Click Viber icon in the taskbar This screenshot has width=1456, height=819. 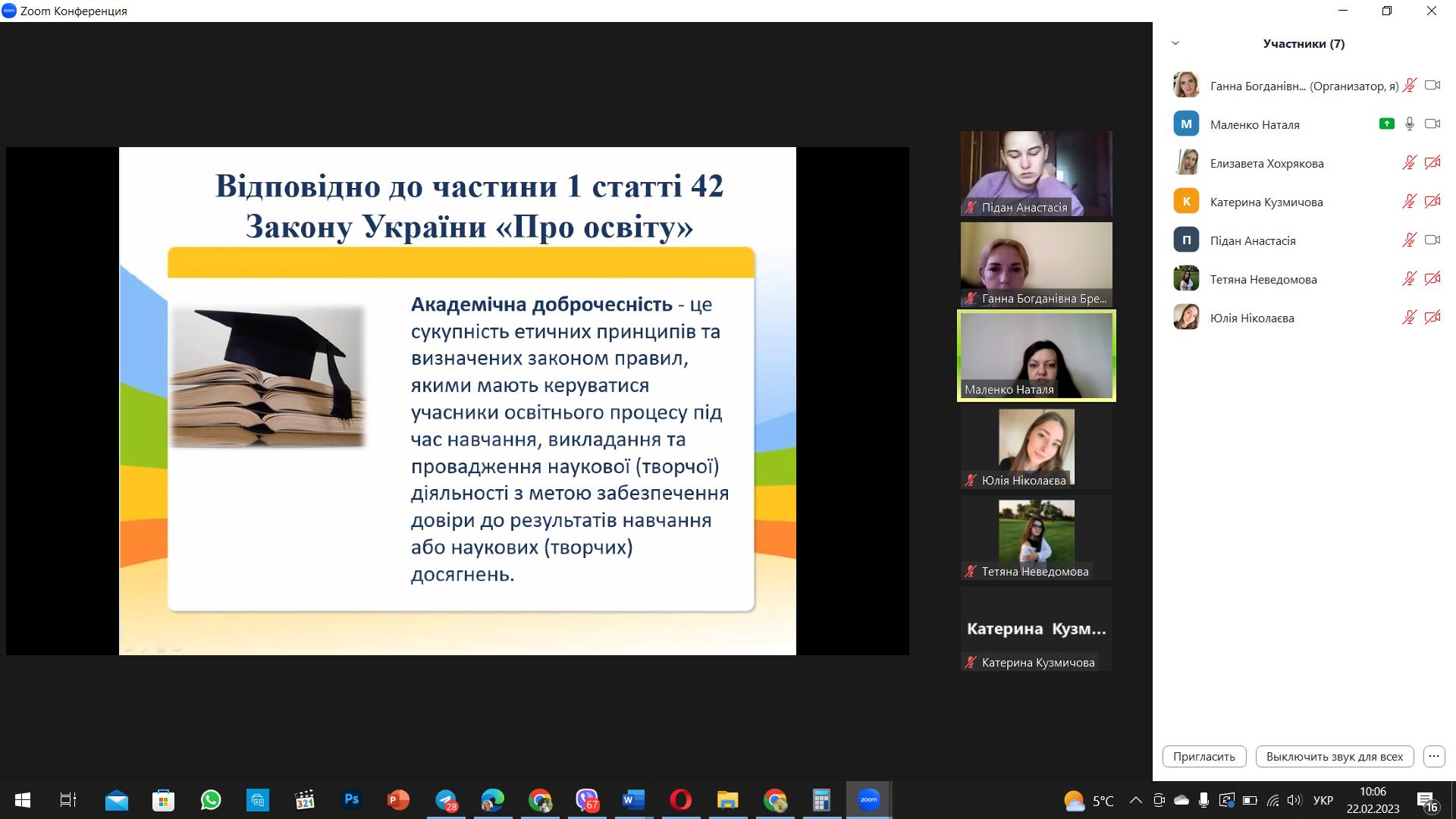pyautogui.click(x=586, y=800)
